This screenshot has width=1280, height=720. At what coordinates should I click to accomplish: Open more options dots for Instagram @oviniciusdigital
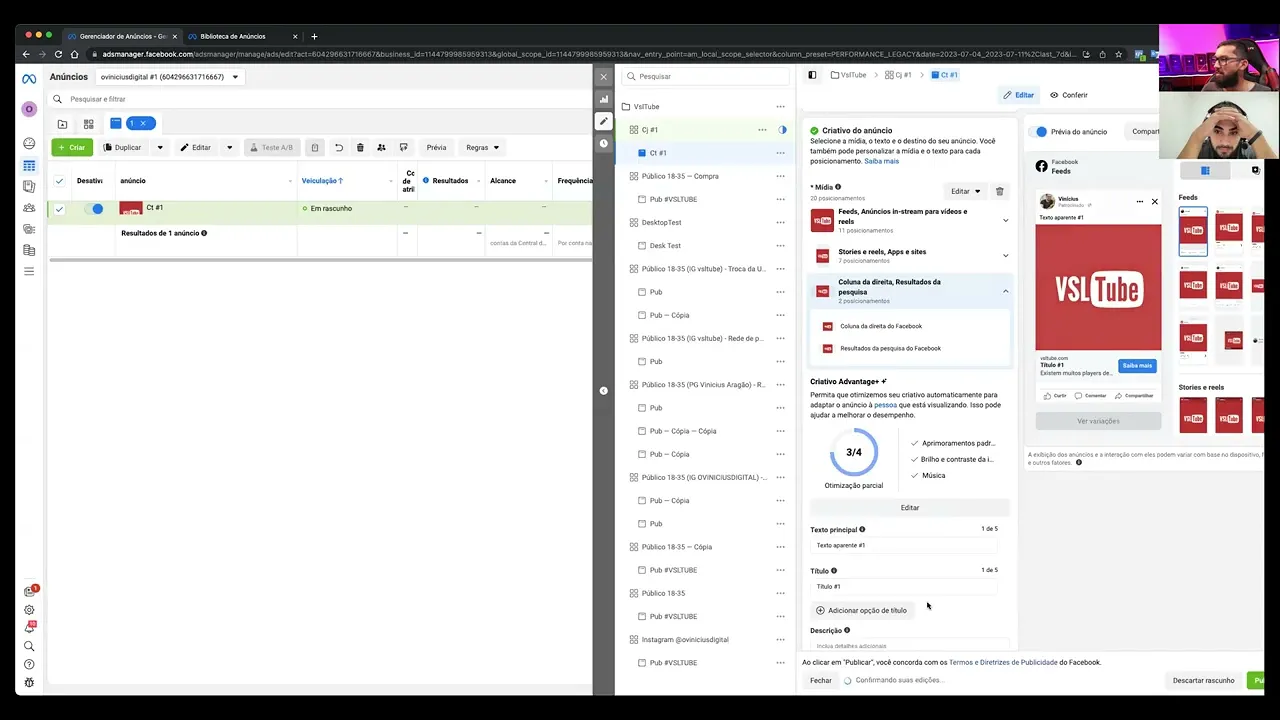pyautogui.click(x=780, y=639)
